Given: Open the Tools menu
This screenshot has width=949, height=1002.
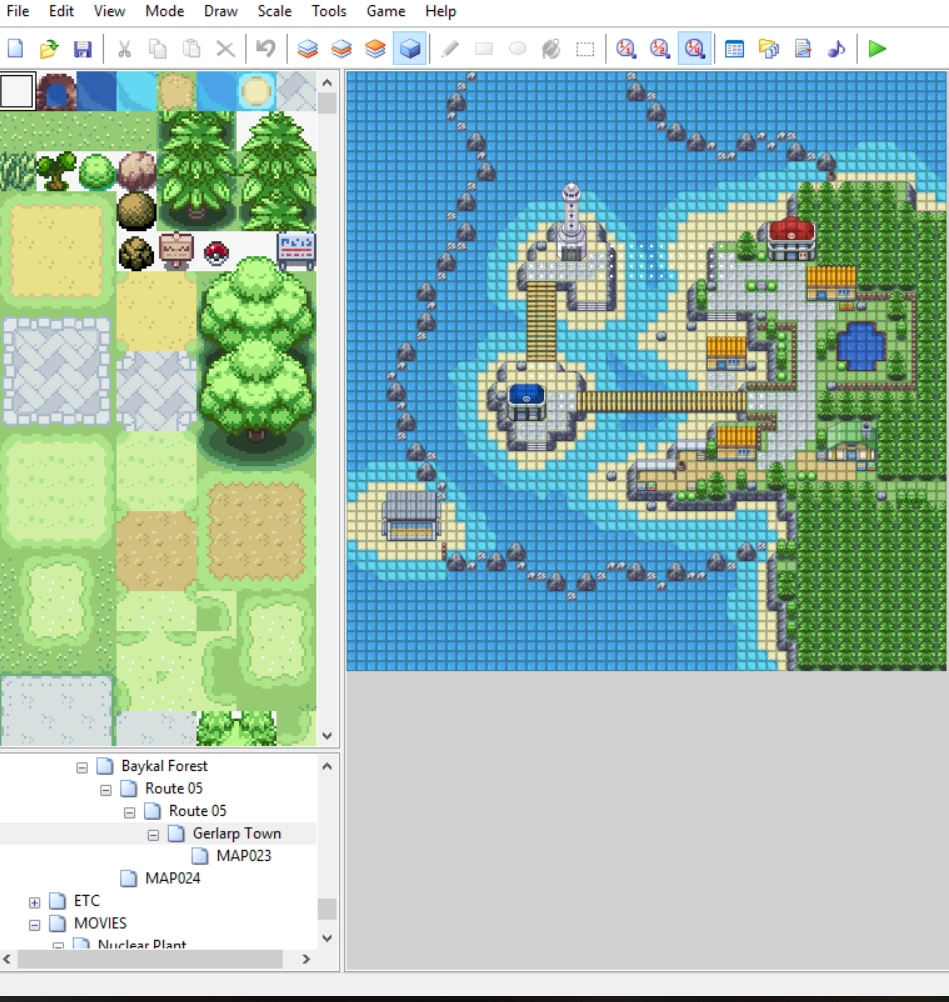Looking at the screenshot, I should [328, 11].
